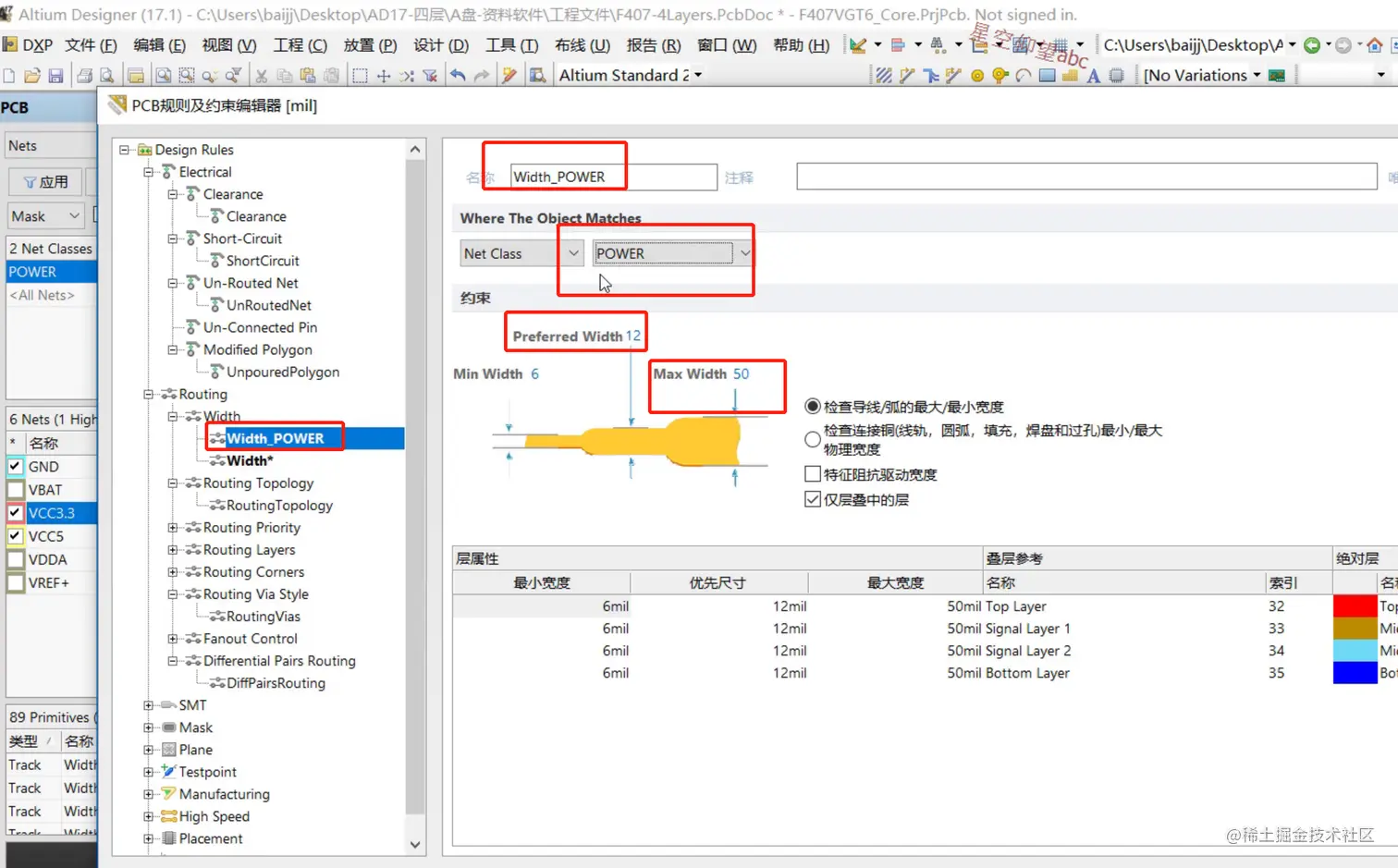This screenshot has width=1398, height=868.
Task: Edit the Max Width value 50
Action: coord(742,373)
